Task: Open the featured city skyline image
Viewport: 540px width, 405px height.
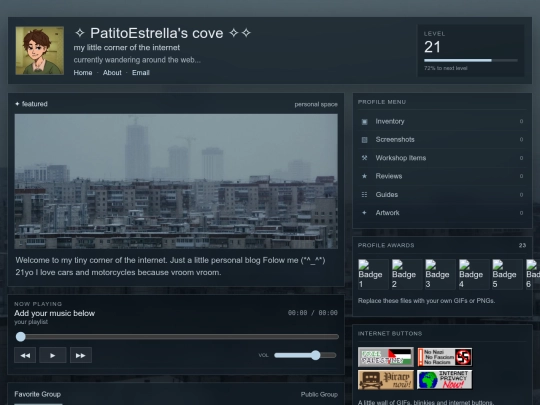Action: pyautogui.click(x=176, y=181)
